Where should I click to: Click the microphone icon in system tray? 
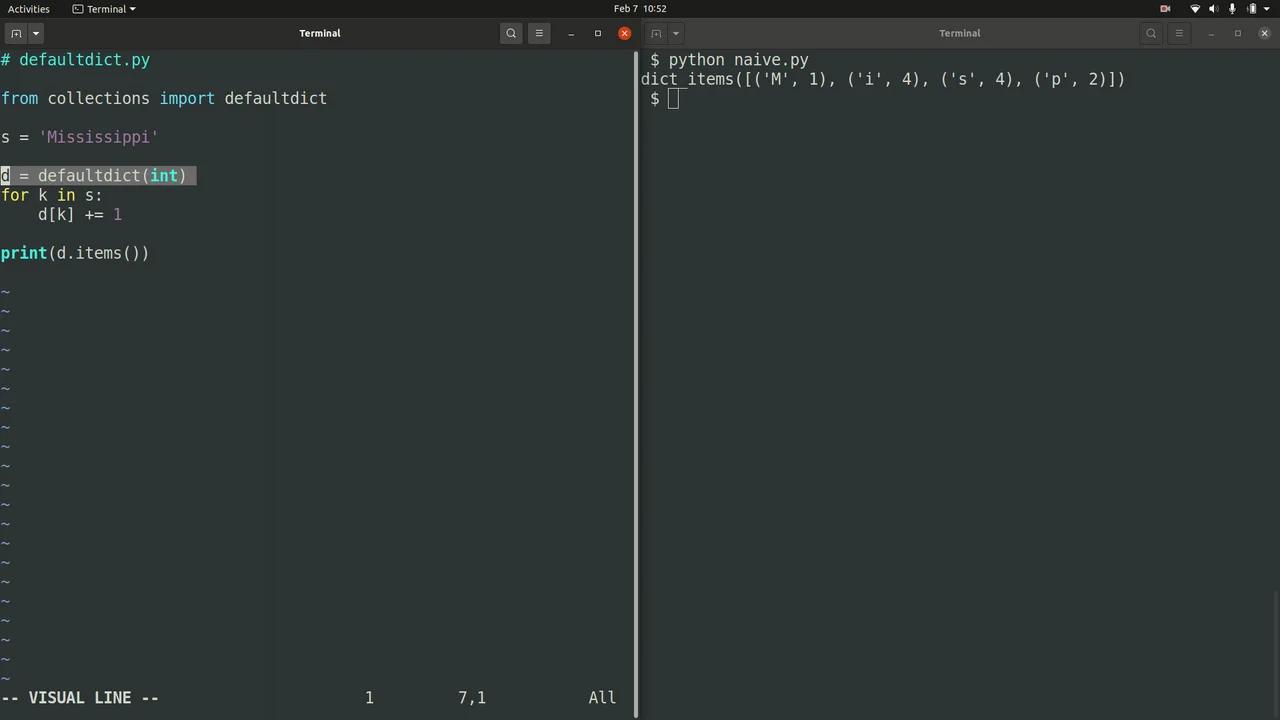[x=1232, y=9]
